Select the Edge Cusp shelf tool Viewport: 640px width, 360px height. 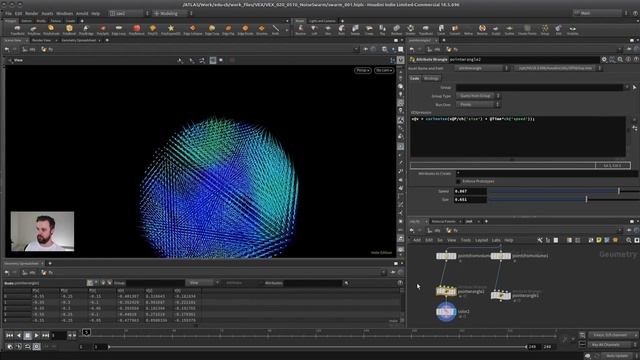pyautogui.click(x=212, y=29)
